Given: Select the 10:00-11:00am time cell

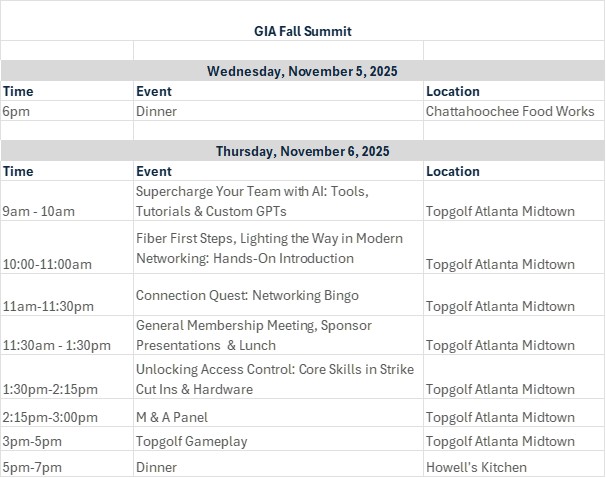Looking at the screenshot, I should click(67, 247).
